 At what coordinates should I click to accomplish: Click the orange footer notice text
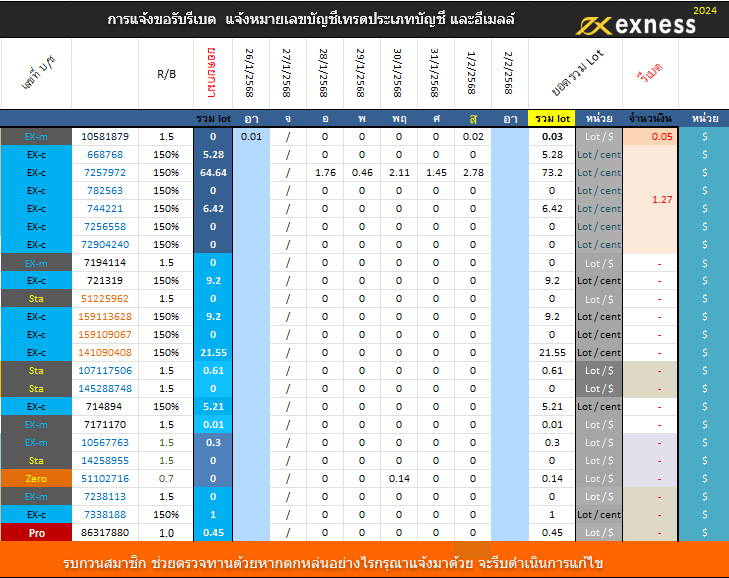[x=333, y=563]
